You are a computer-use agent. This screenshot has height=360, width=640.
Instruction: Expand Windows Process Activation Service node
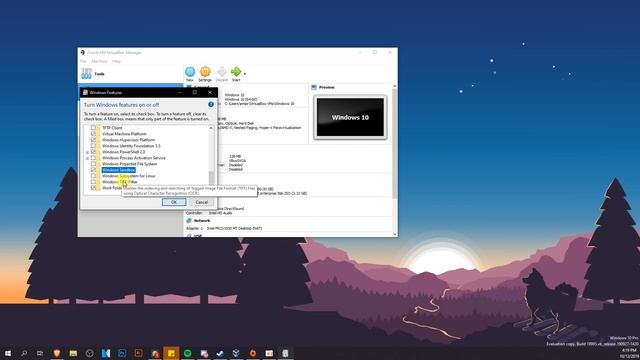[x=87, y=158]
